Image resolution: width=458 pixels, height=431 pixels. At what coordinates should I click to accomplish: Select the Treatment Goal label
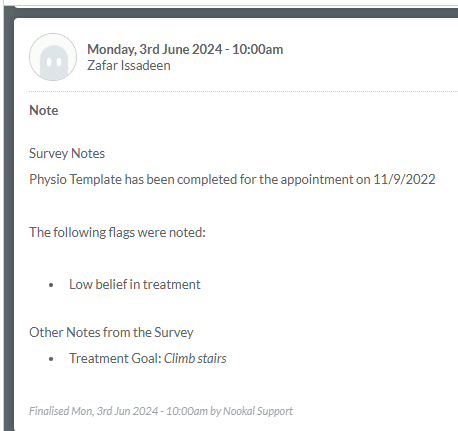pos(115,358)
